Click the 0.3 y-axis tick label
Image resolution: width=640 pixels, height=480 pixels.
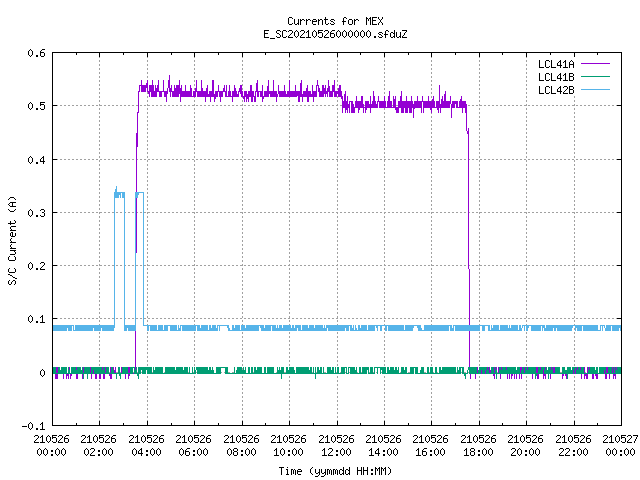click(x=36, y=213)
